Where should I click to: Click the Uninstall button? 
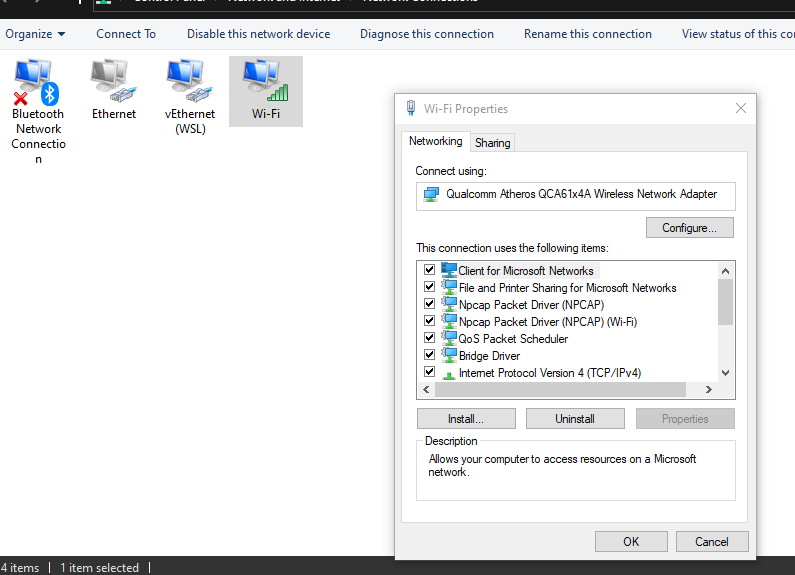[x=575, y=419]
